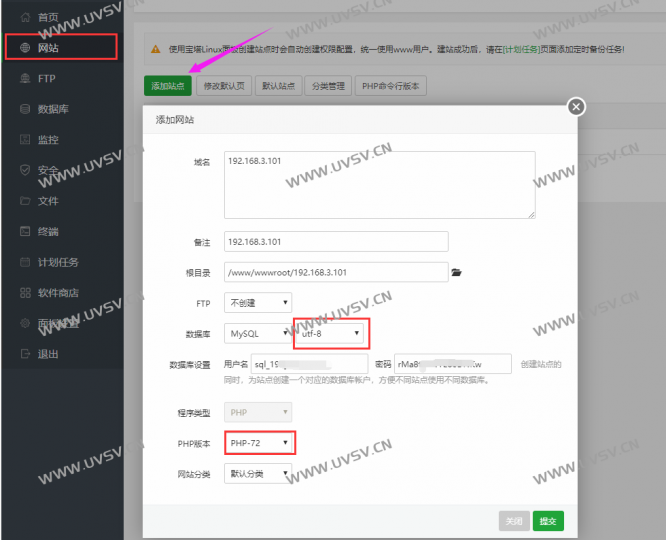Click the terminal icon beside 终端
The height and width of the screenshot is (540, 666).
(25, 231)
